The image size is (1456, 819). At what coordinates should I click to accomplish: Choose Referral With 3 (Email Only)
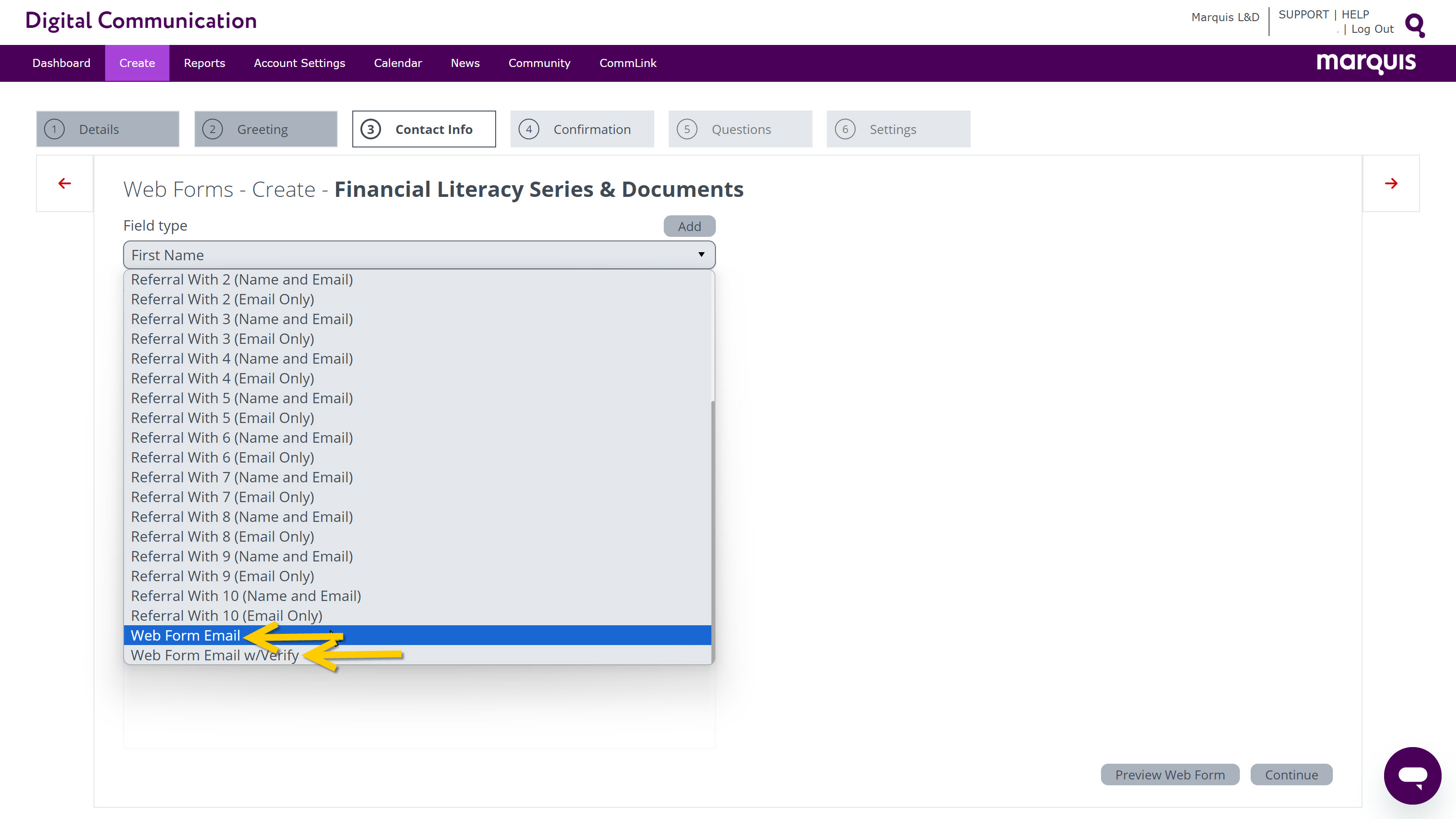[x=417, y=338]
